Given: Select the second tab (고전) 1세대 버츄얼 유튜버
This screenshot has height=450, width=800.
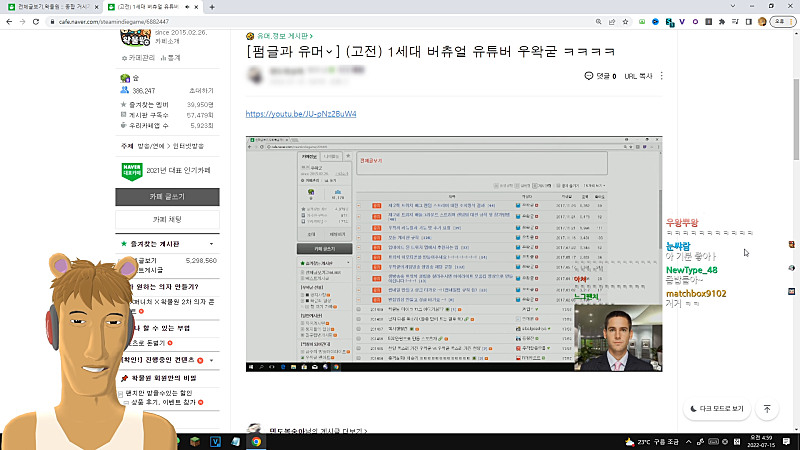Looking at the screenshot, I should [148, 7].
